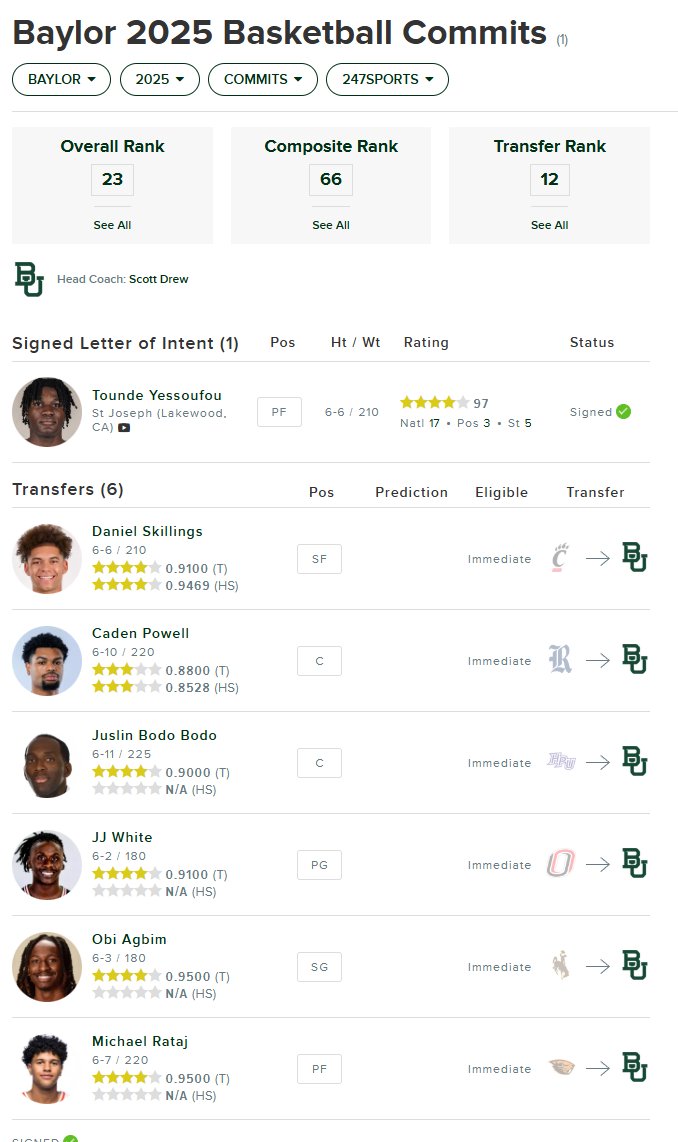The width and height of the screenshot is (678, 1142).
Task: Click Cincinnati logo in Daniel Skillings row
Action: coord(559,559)
